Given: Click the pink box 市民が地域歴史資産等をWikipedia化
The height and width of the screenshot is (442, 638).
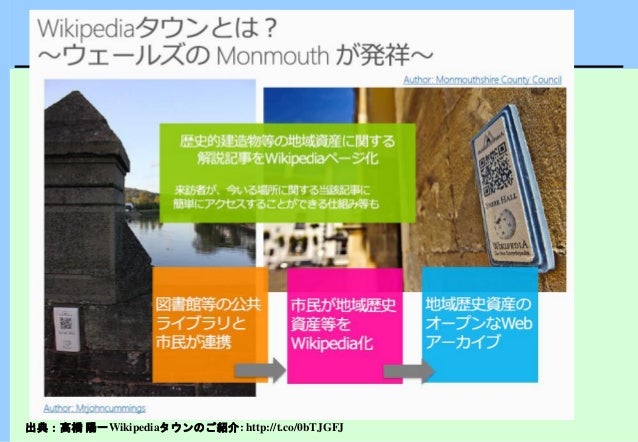Looking at the screenshot, I should 345,325.
